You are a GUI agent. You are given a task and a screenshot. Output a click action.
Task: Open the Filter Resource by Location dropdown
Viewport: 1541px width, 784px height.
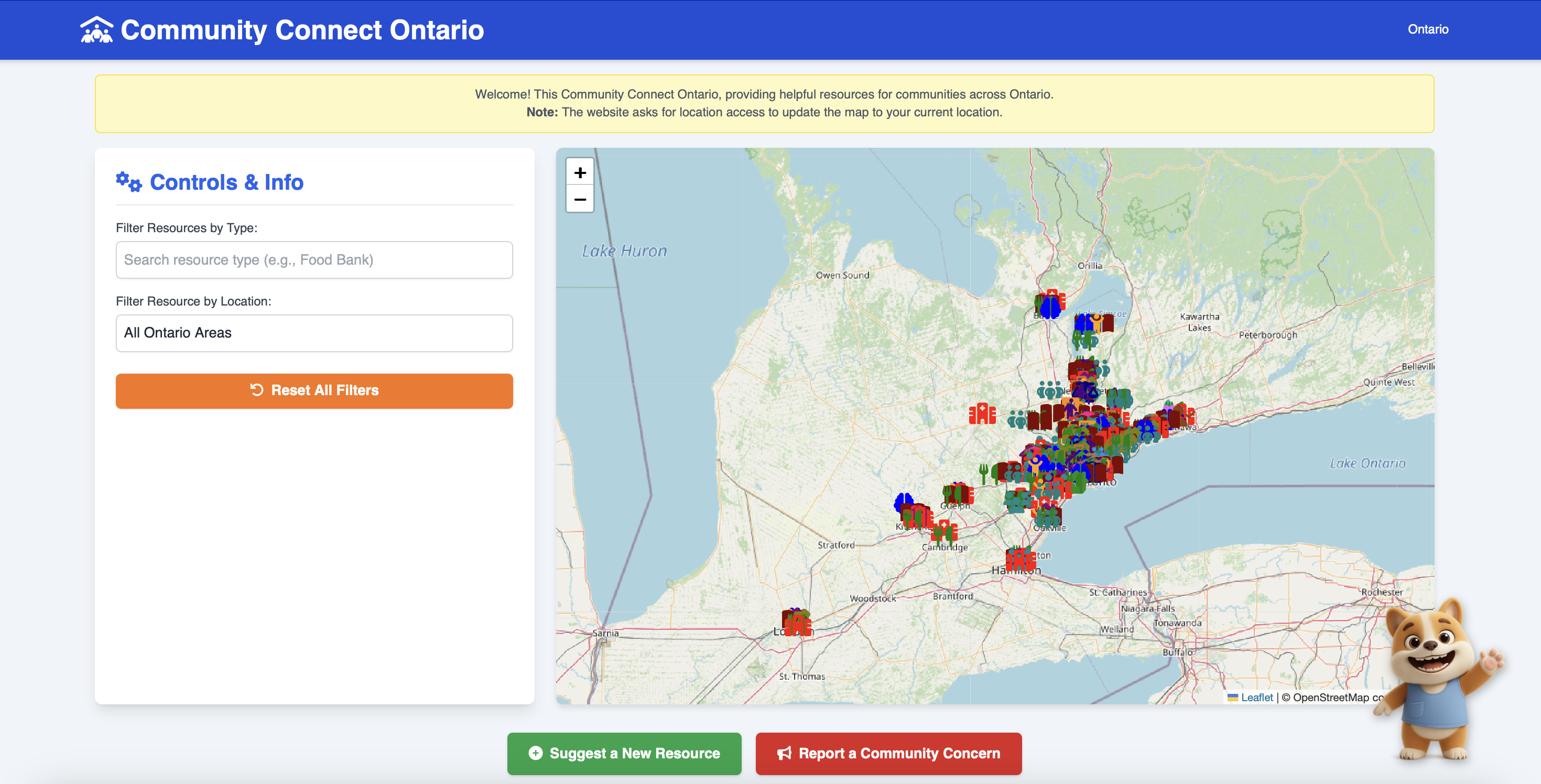click(314, 333)
